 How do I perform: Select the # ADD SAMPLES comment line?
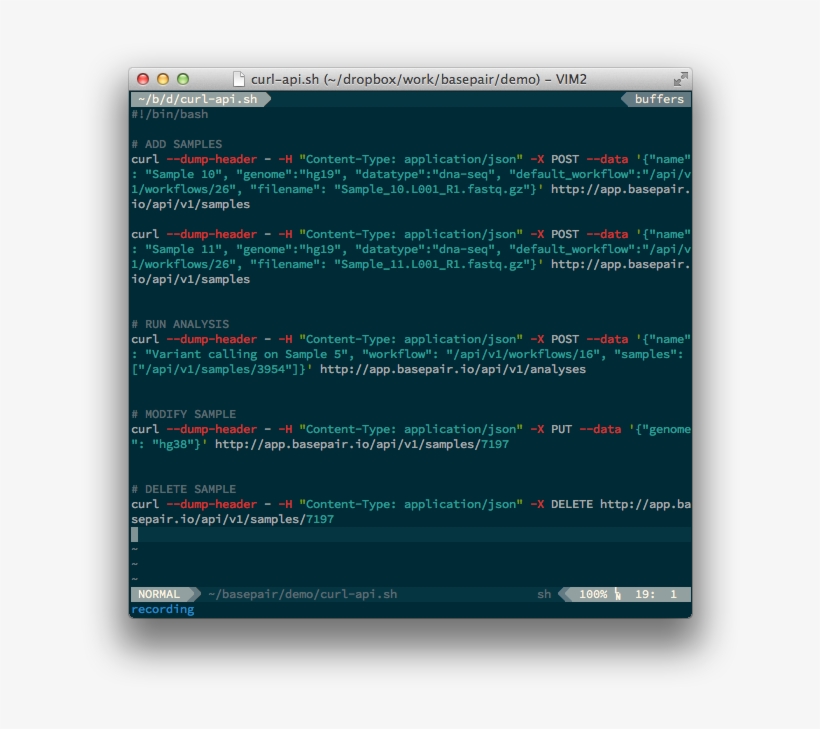point(180,143)
